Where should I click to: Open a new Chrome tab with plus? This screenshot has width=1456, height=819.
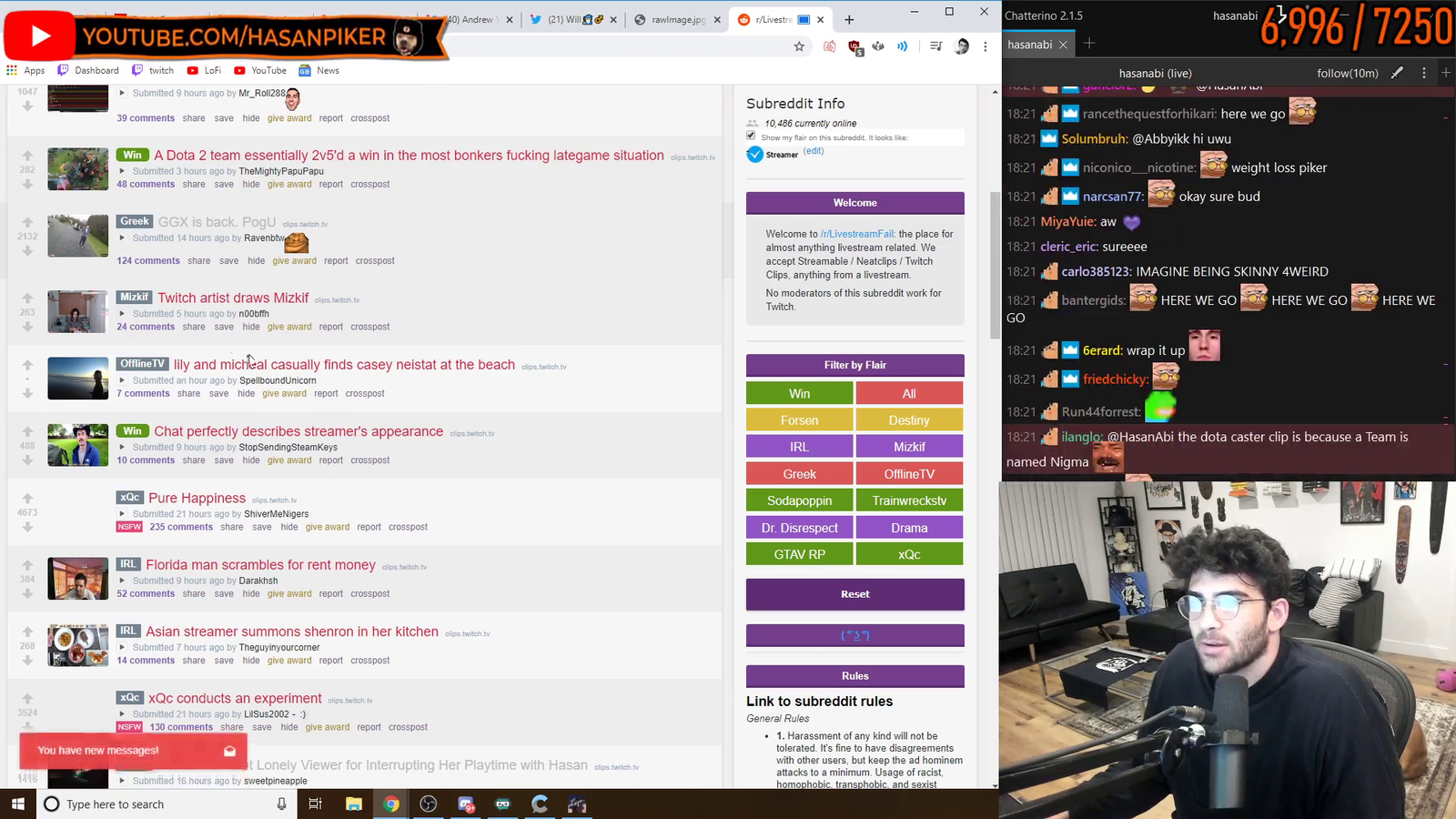point(849,19)
